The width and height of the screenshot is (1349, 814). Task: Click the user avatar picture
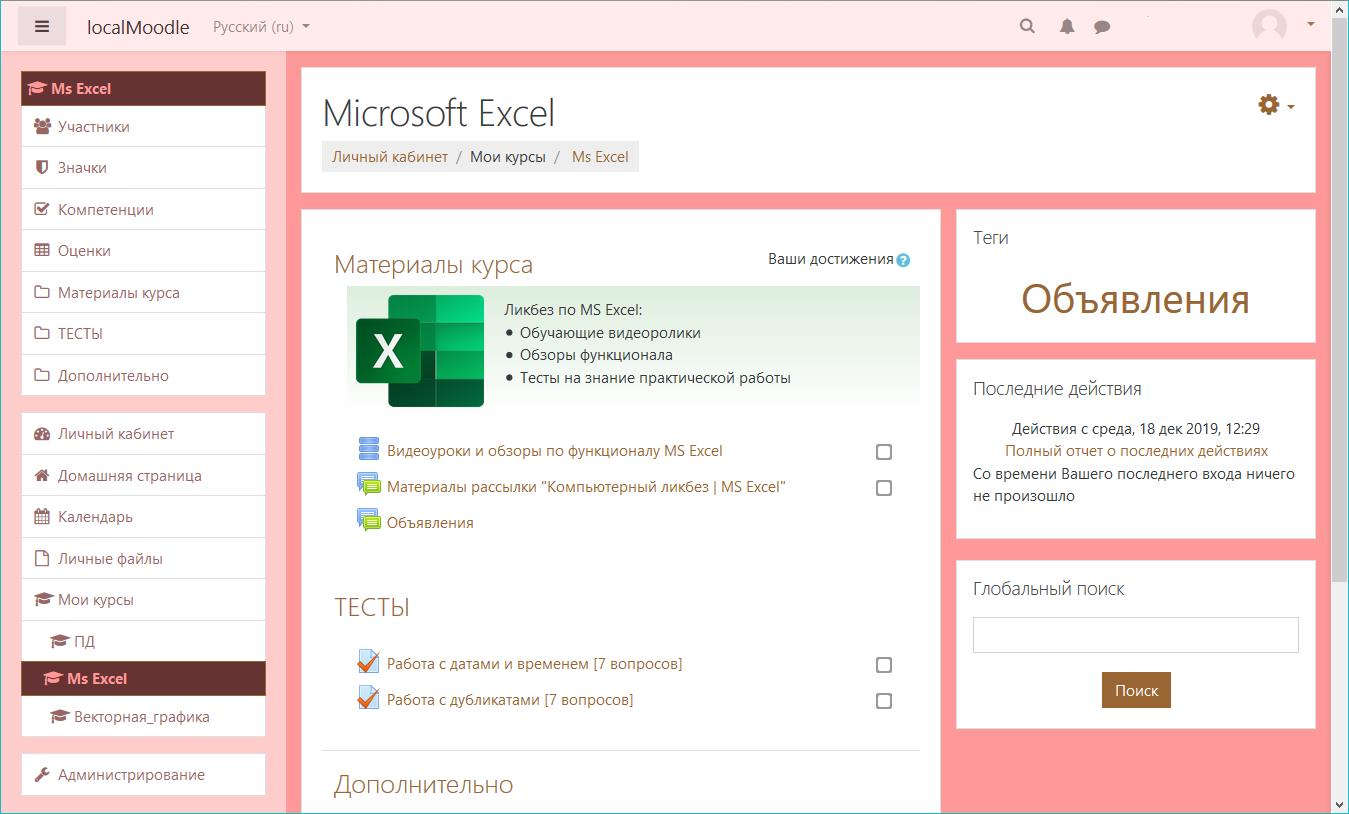click(1269, 26)
